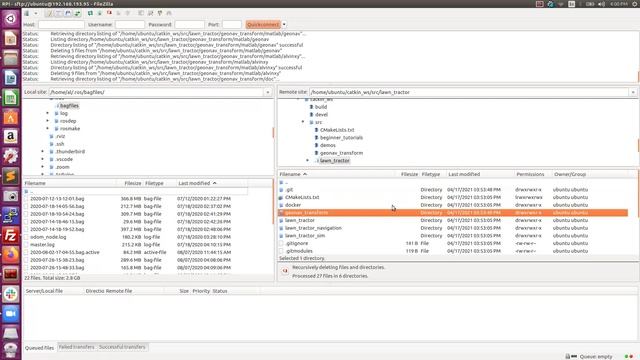Open the Remote site path dropdown
This screenshot has width=640, height=360.
pyautogui.click(x=633, y=92)
